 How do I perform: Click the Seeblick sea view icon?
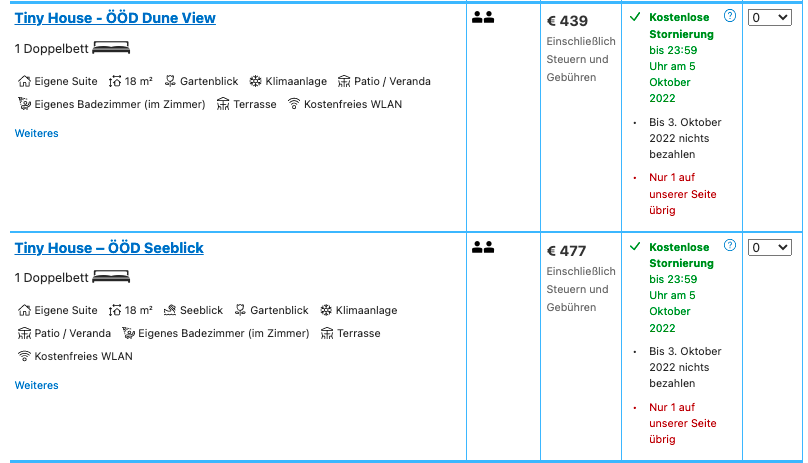(x=170, y=310)
